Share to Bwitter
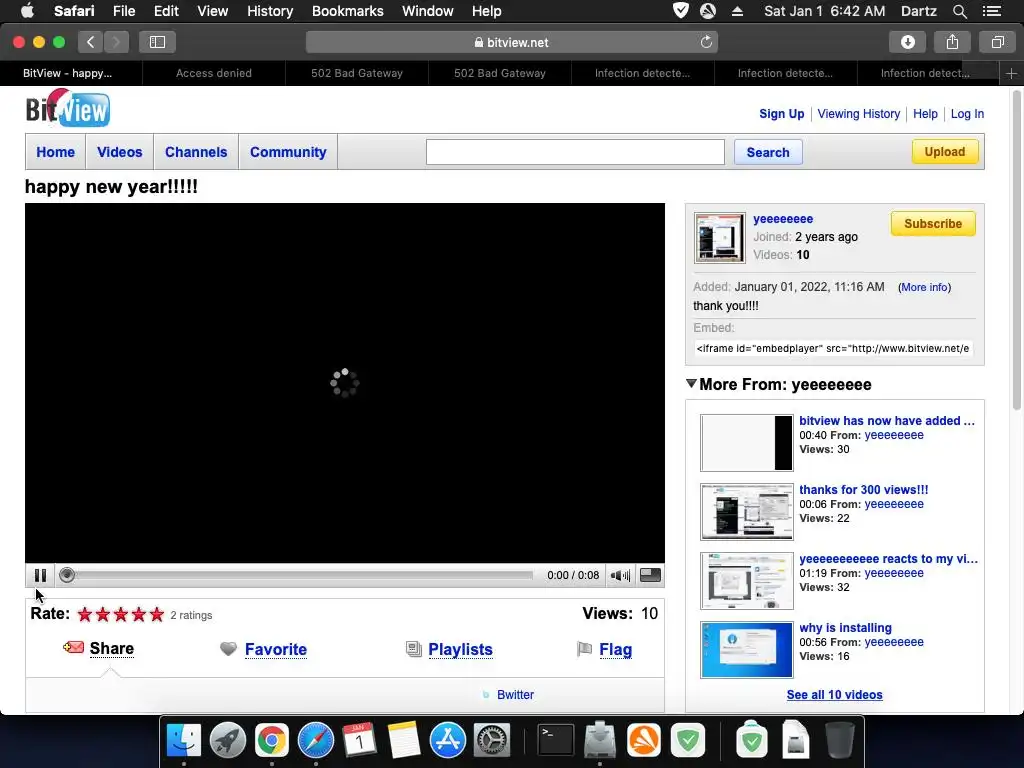The image size is (1024, 768). [515, 695]
